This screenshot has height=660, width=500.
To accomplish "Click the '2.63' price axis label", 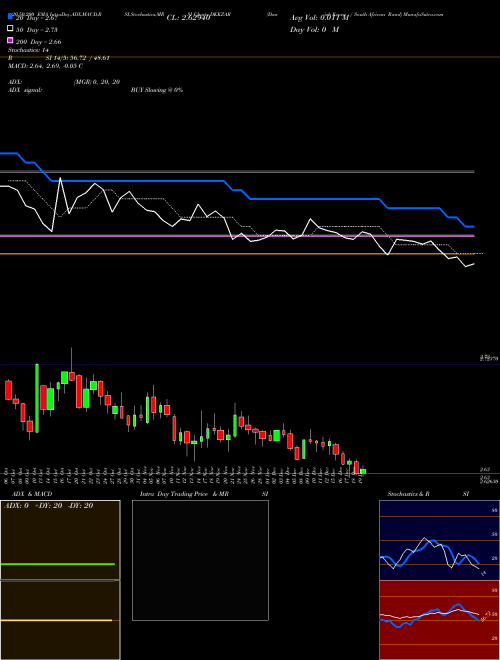I will click(484, 469).
